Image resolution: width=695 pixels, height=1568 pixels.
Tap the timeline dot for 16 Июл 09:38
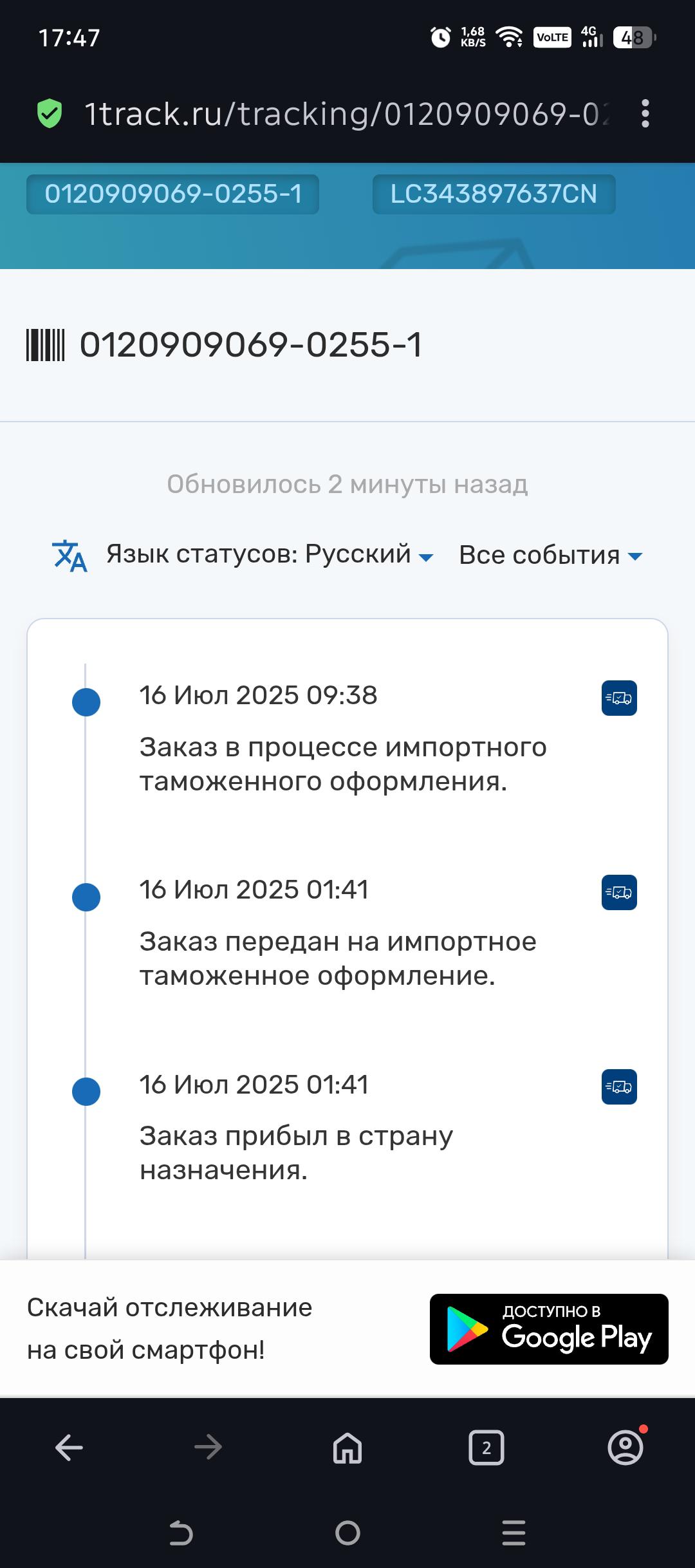click(86, 702)
